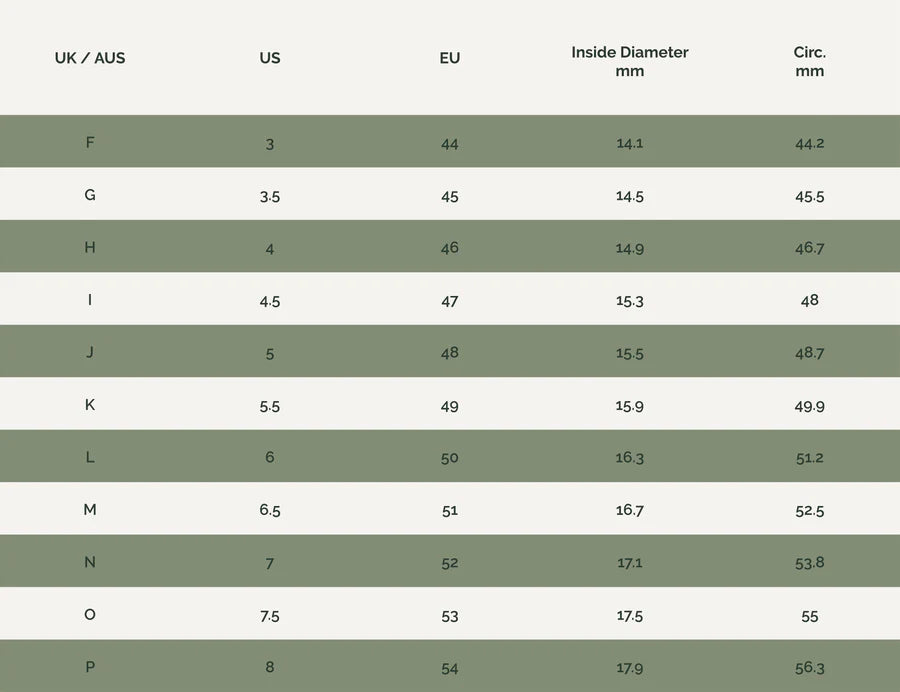Select inside diameter 17.1 value
This screenshot has width=900, height=692.
click(x=630, y=562)
